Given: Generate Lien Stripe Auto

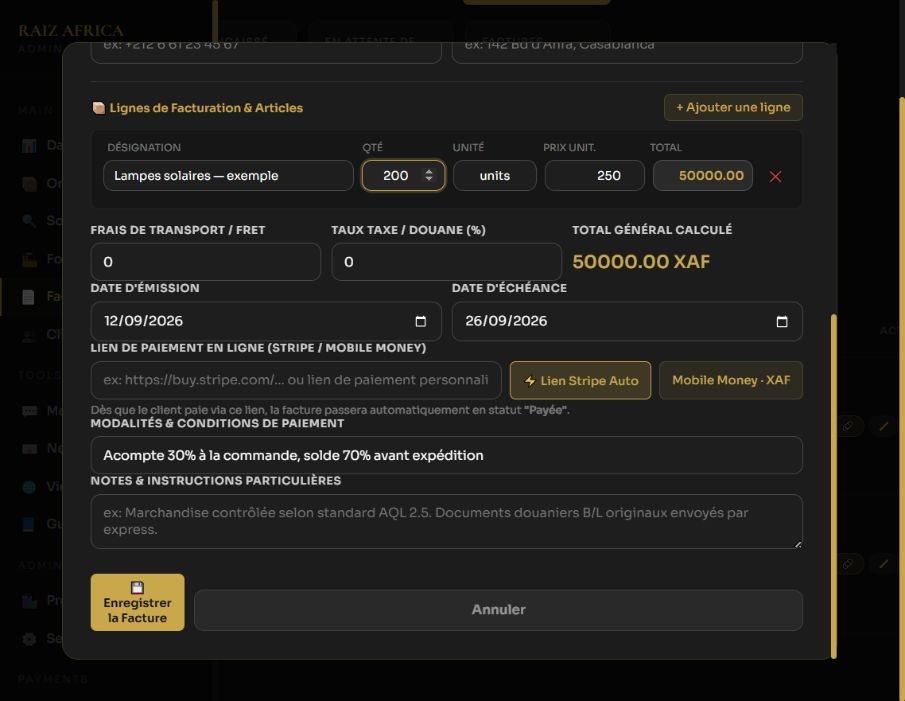Looking at the screenshot, I should click(580, 380).
